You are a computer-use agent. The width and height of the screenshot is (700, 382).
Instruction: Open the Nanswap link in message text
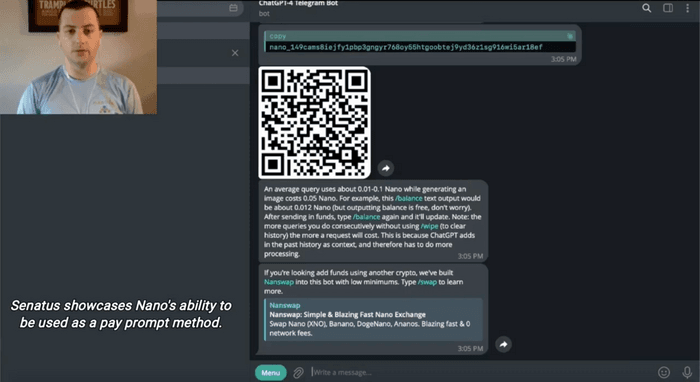pyautogui.click(x=279, y=282)
